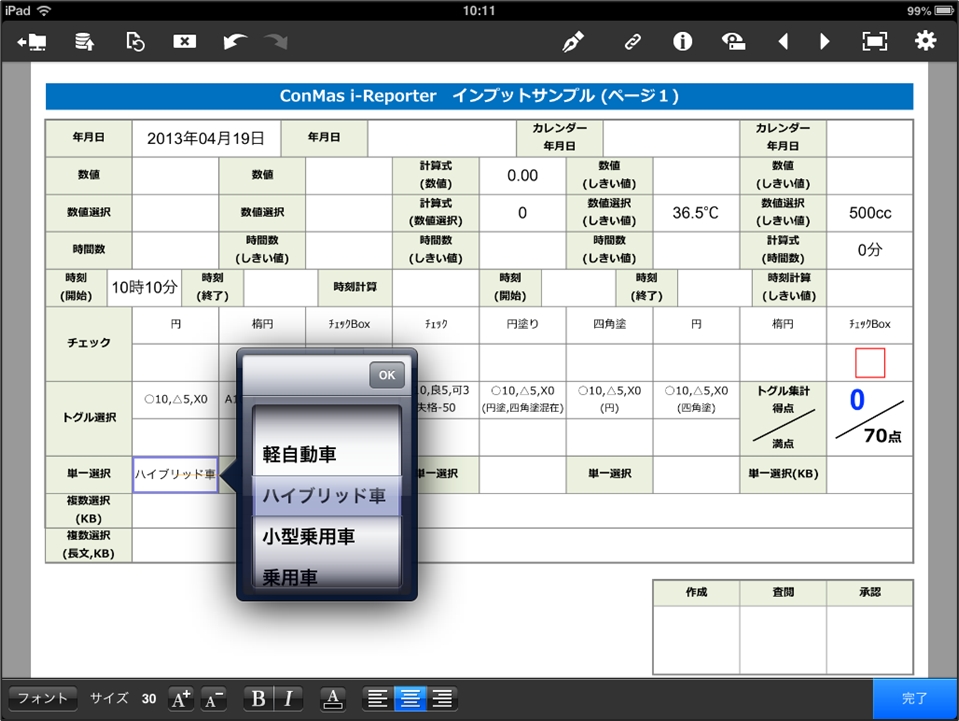Click the fit-to-screen frame icon
The image size is (959, 721).
click(x=874, y=41)
